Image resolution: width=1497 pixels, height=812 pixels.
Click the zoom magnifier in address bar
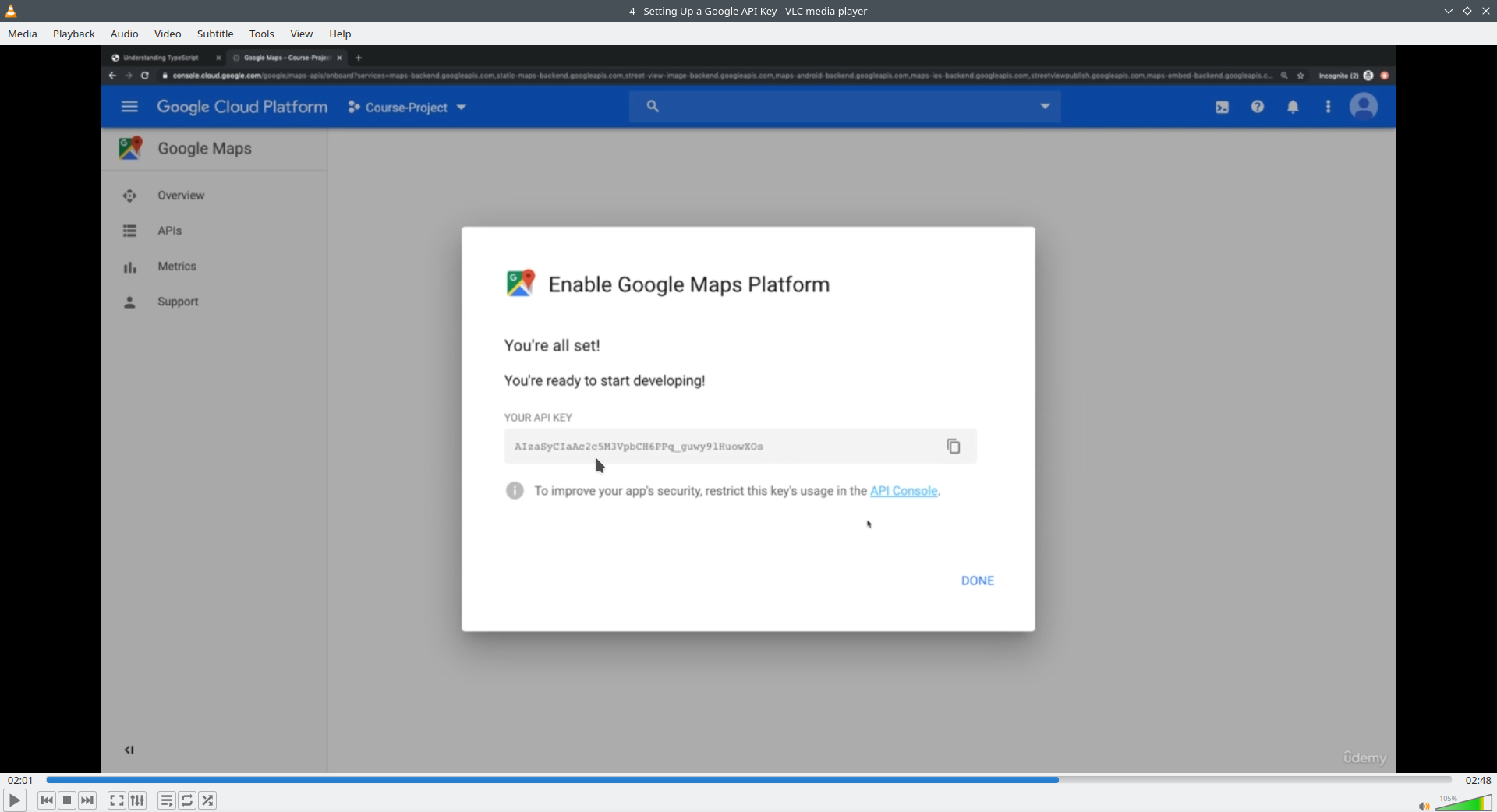pos(1284,76)
